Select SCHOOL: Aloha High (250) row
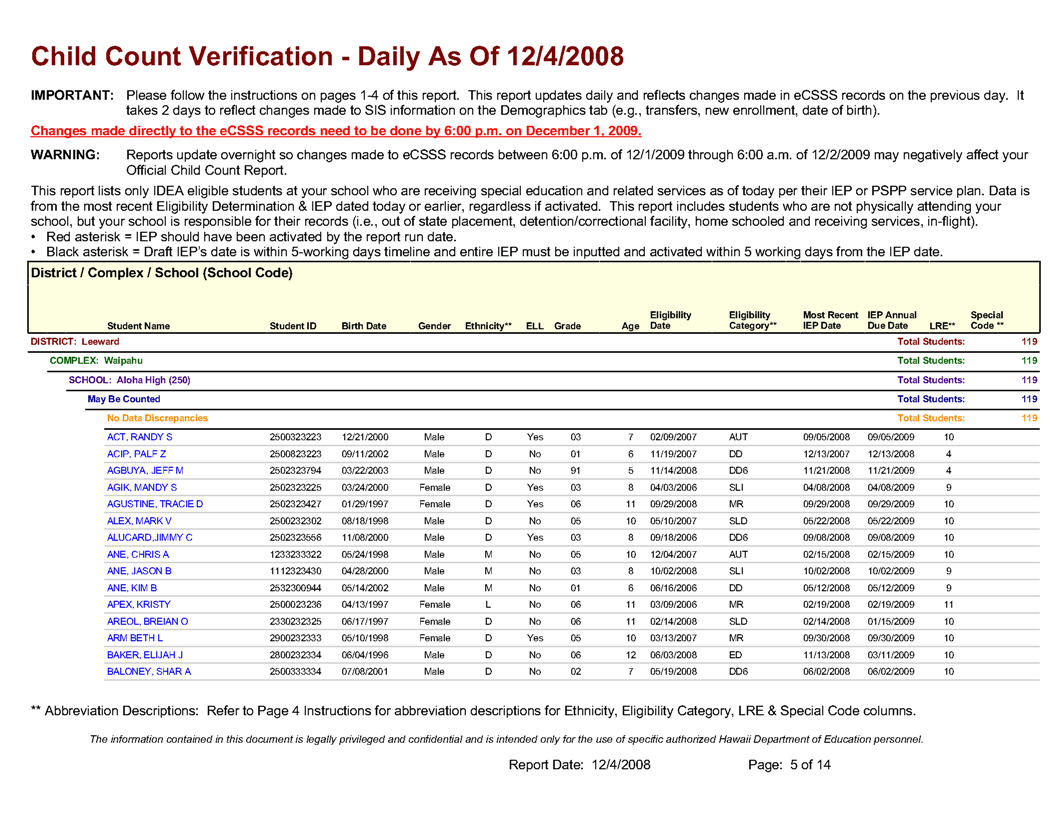Viewport: 1060px width, 816px height. (129, 380)
